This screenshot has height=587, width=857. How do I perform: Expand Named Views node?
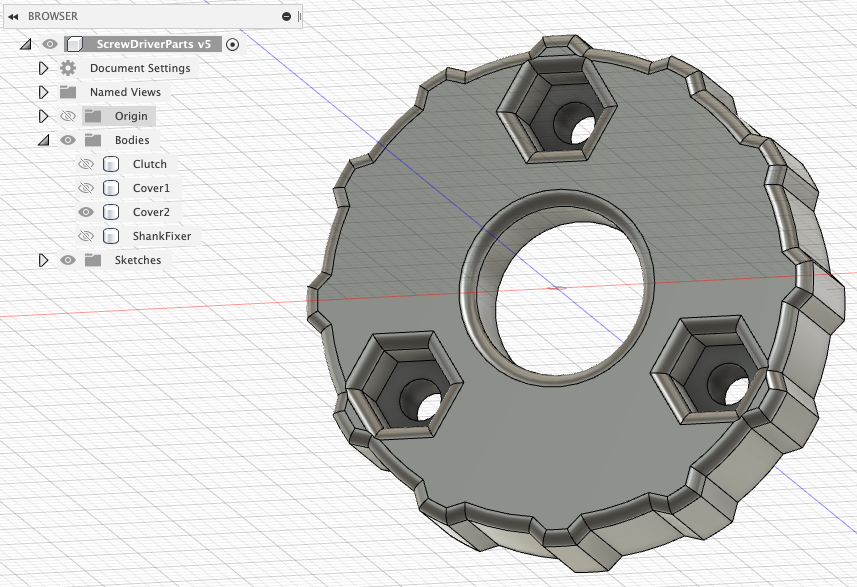click(43, 92)
